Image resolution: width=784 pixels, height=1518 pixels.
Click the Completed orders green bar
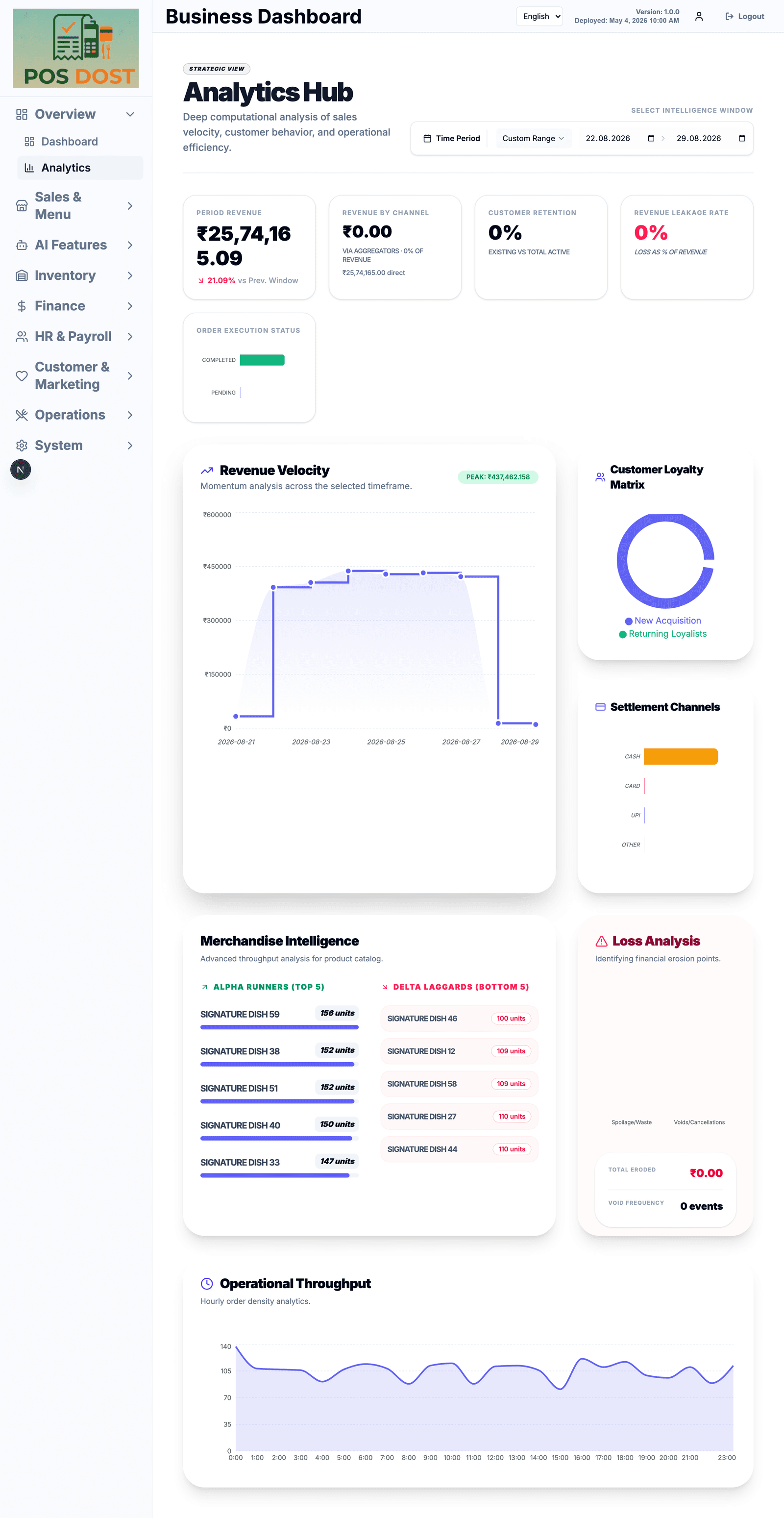pyautogui.click(x=262, y=360)
